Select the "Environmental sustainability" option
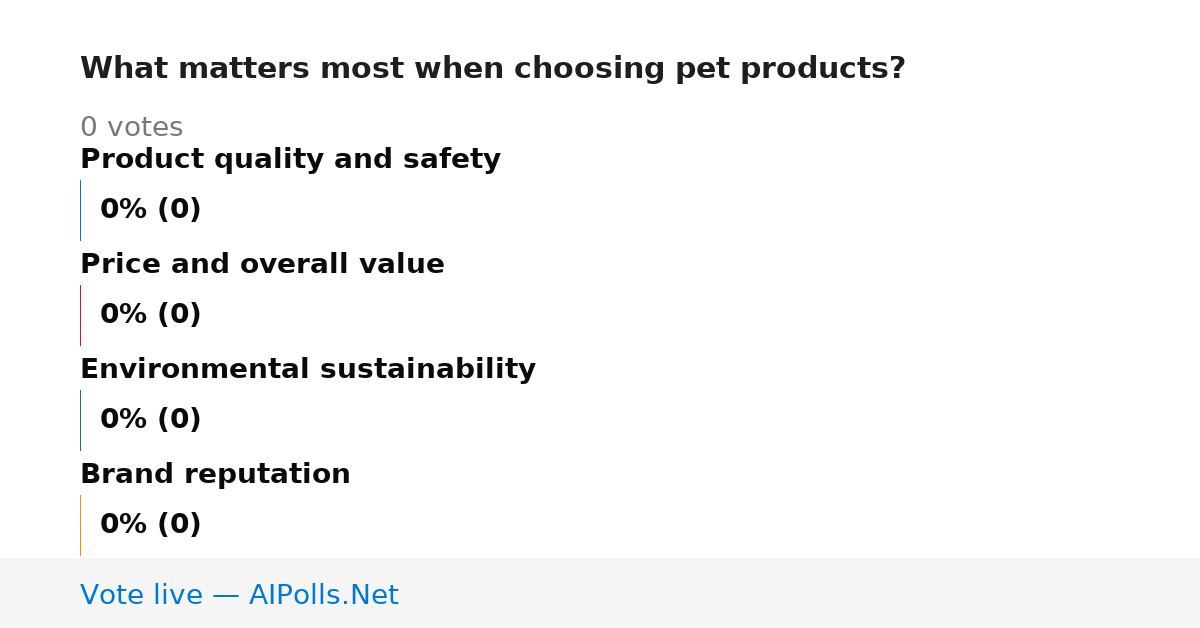This screenshot has height=628, width=1200. click(x=308, y=370)
